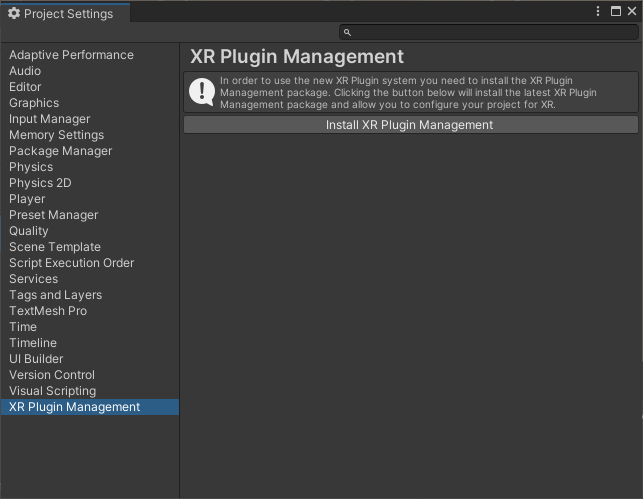This screenshot has width=643, height=499.
Task: Maximize the Project Settings window
Action: coord(616,11)
